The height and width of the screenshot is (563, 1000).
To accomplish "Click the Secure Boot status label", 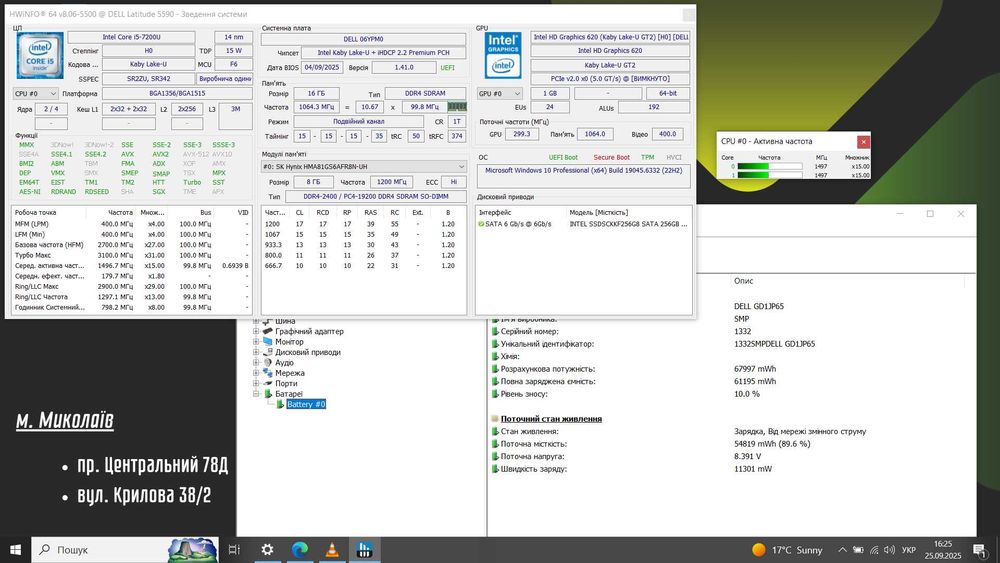I will [612, 157].
